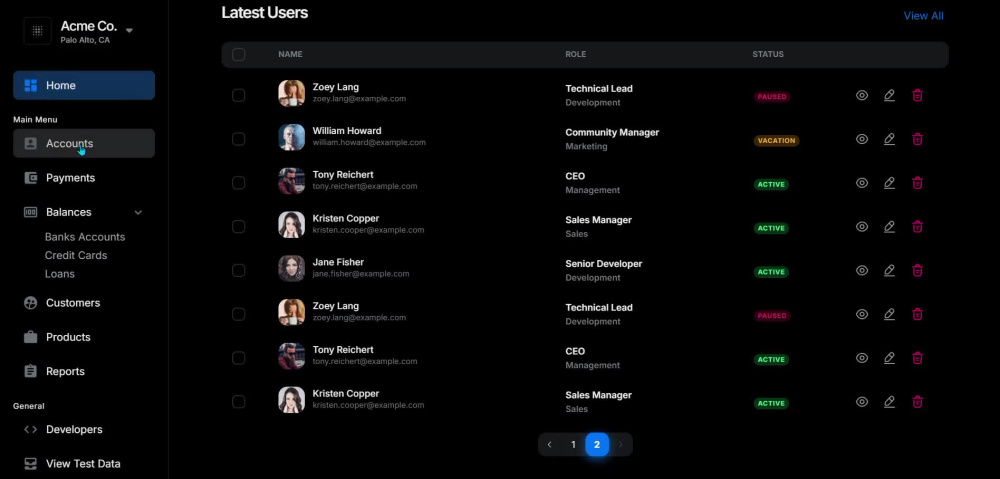
Task: Open Credit Cards under Balances
Action: [76, 255]
